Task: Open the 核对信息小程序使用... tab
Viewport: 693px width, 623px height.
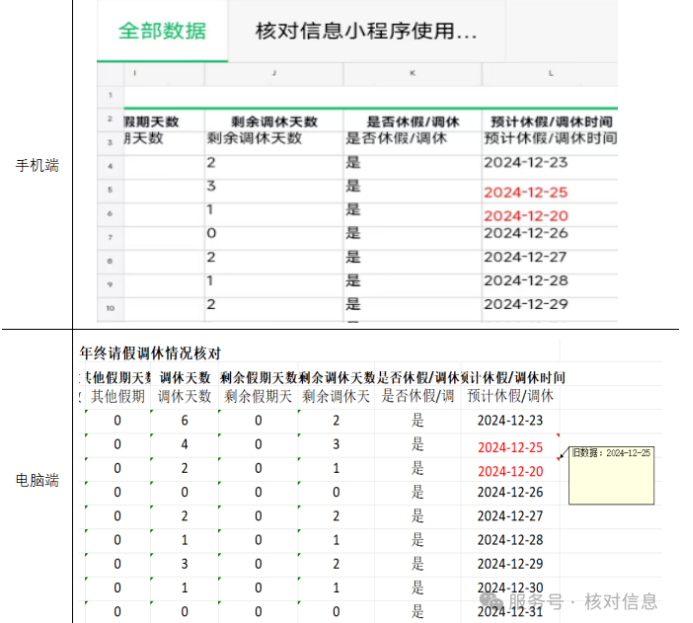Action: click(x=366, y=31)
